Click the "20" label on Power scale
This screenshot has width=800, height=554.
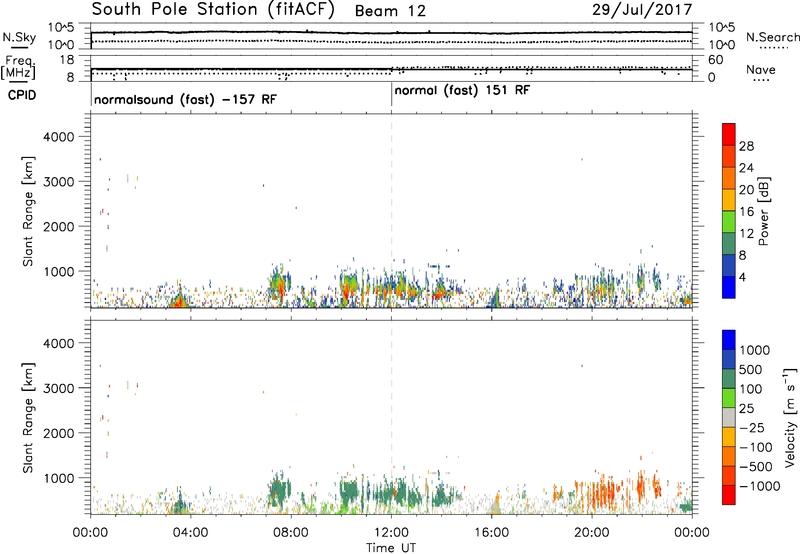[x=746, y=190]
